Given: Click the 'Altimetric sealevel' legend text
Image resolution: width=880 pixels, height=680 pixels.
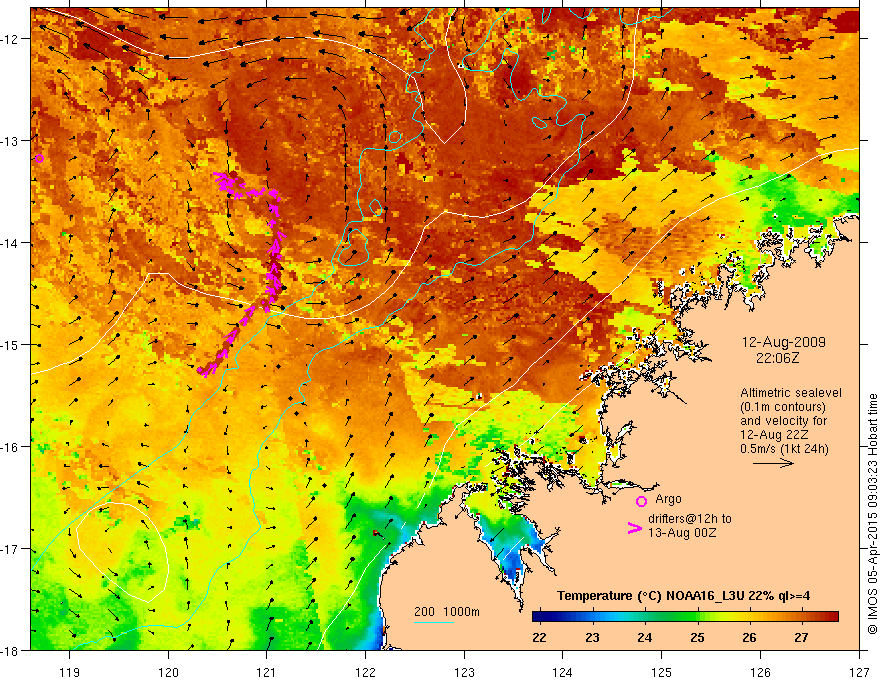Looking at the screenshot, I should pos(791,393).
